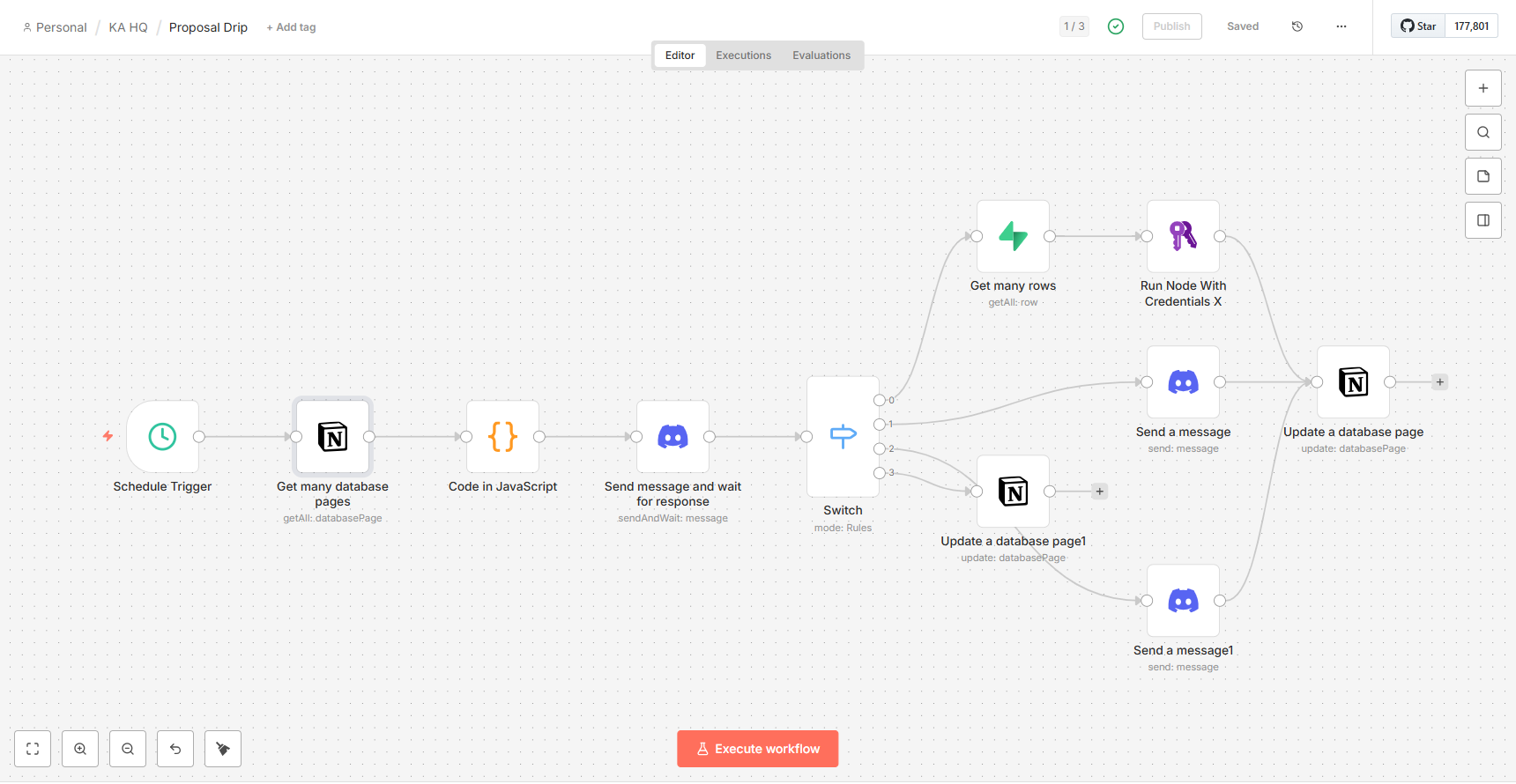This screenshot has width=1516, height=784.
Task: Fit workflow to view button
Action: [33, 749]
